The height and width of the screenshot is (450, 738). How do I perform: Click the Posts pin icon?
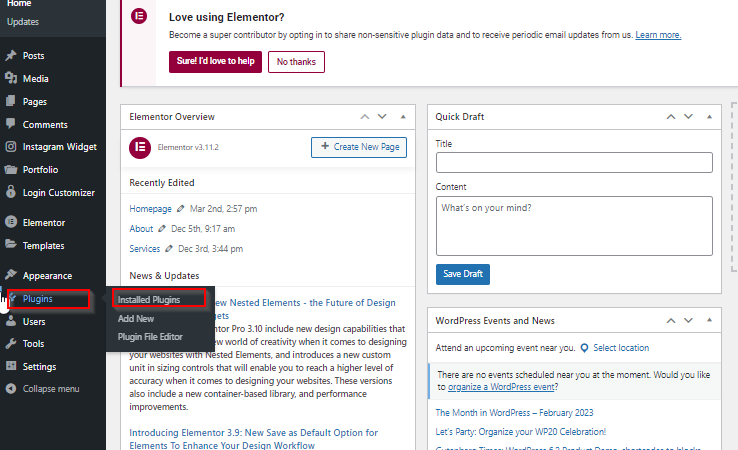[x=11, y=56]
